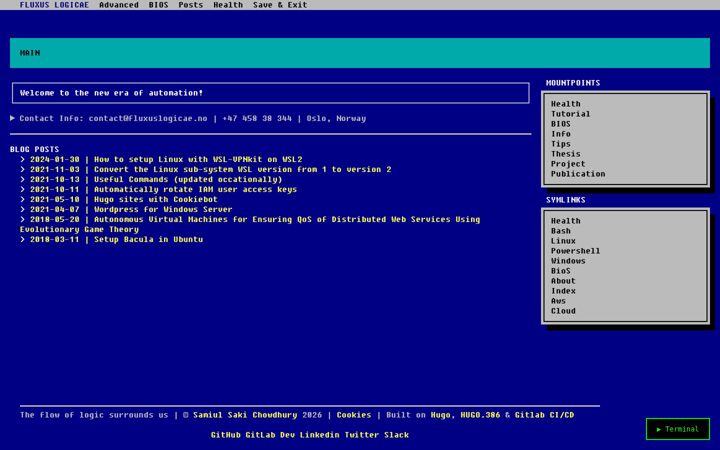This screenshot has width=720, height=450.
Task: Click chevron beside the 2021-05-10 post
Action: 22,199
